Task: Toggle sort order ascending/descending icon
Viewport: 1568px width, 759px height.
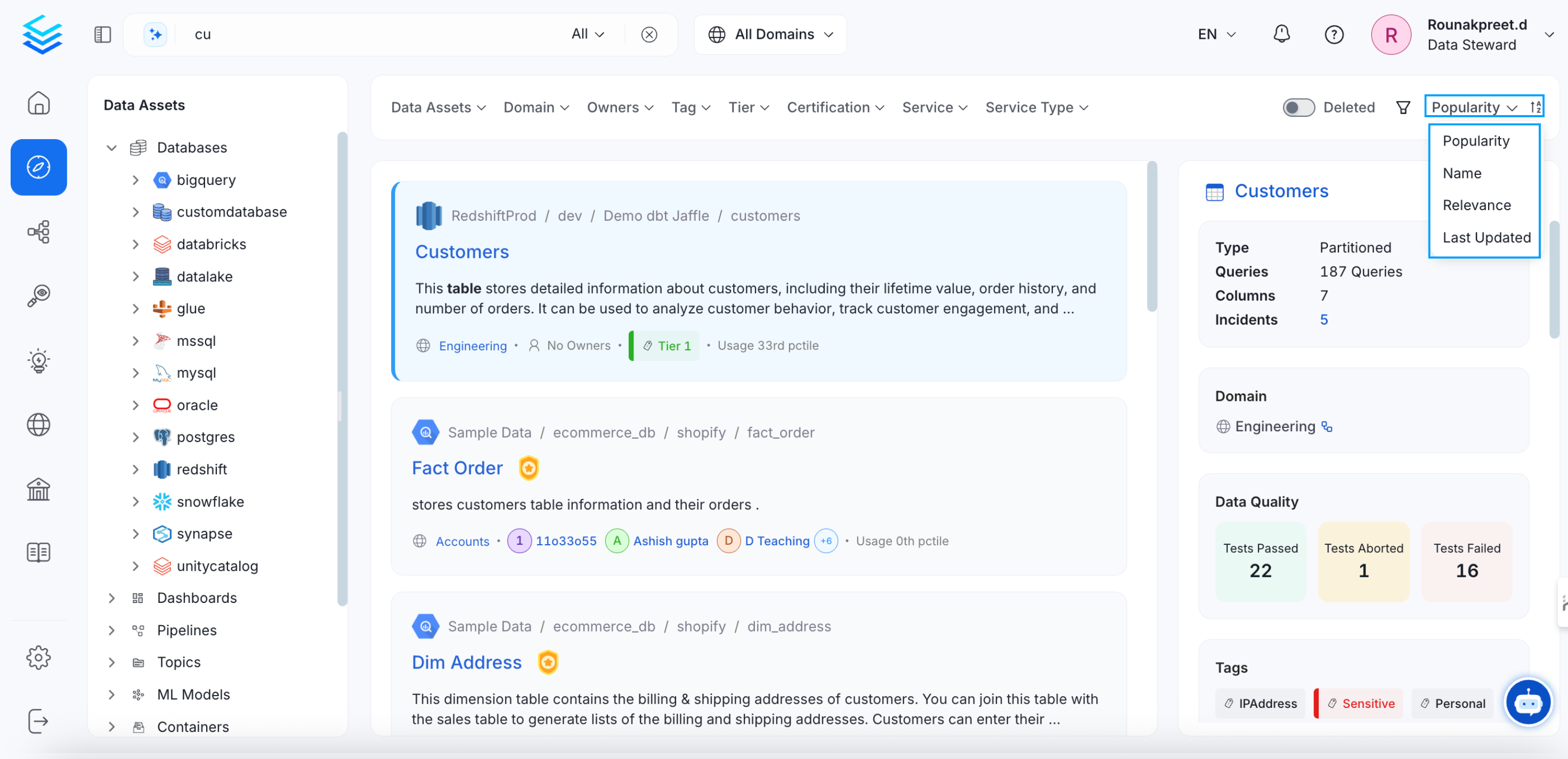Action: pos(1535,107)
